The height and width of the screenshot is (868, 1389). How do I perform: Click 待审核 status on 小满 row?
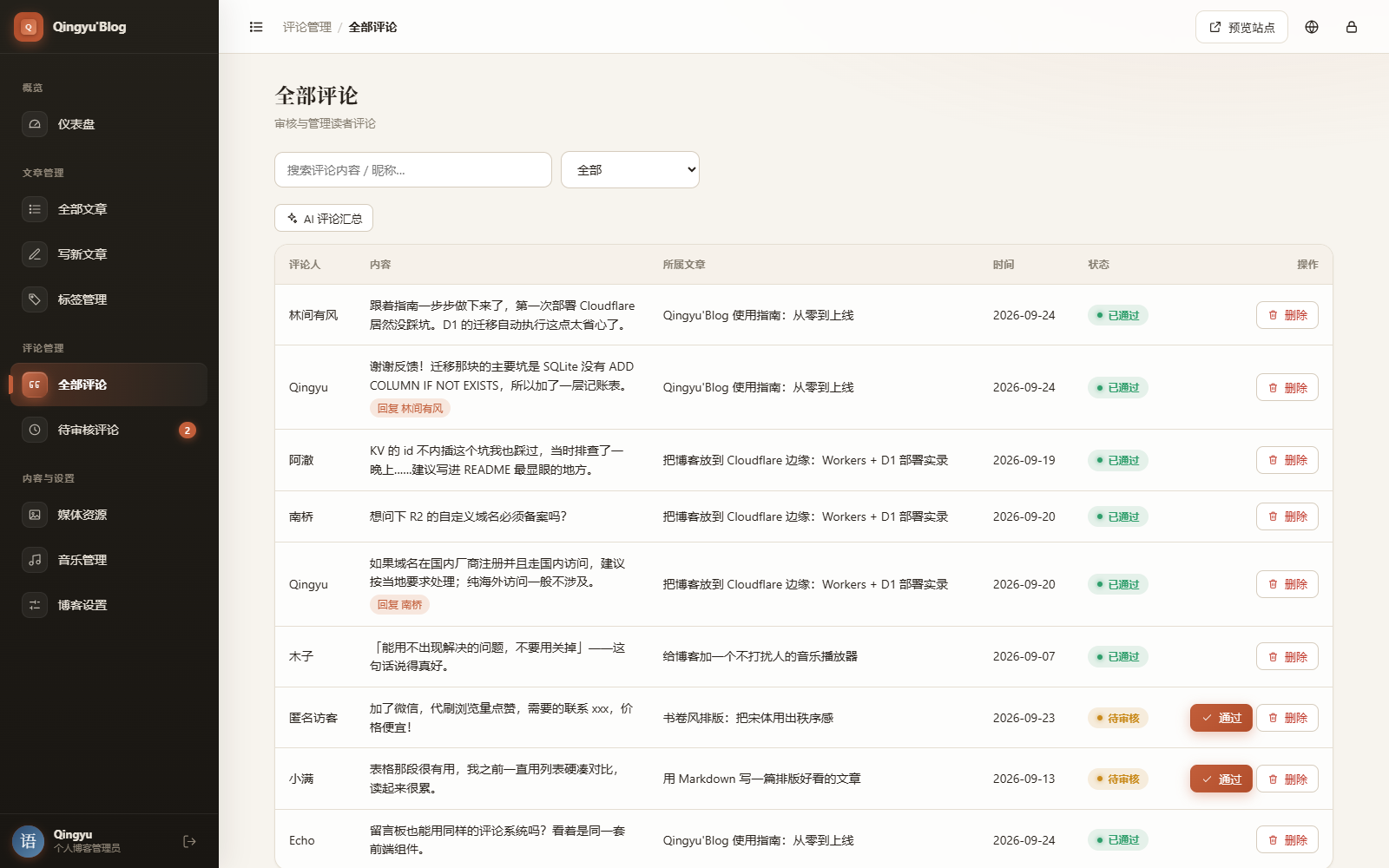tap(1118, 779)
